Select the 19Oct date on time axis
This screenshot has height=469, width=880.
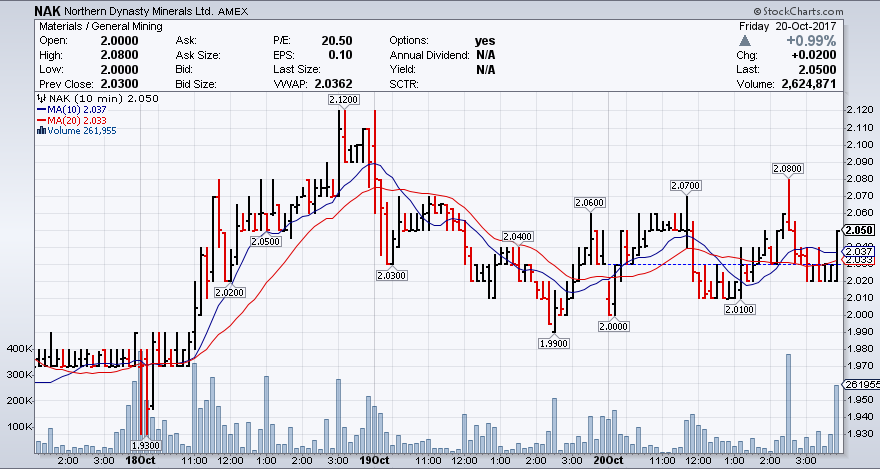click(x=373, y=461)
